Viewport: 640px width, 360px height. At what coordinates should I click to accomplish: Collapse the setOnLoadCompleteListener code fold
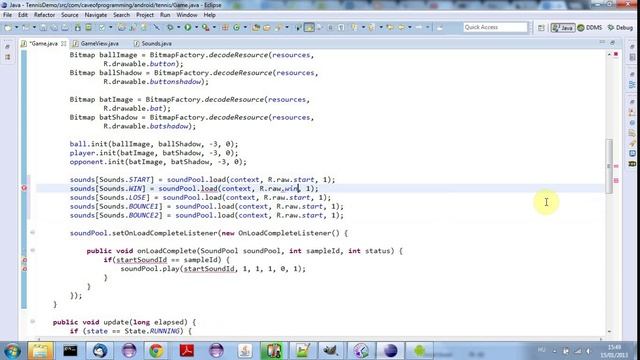coord(33,233)
